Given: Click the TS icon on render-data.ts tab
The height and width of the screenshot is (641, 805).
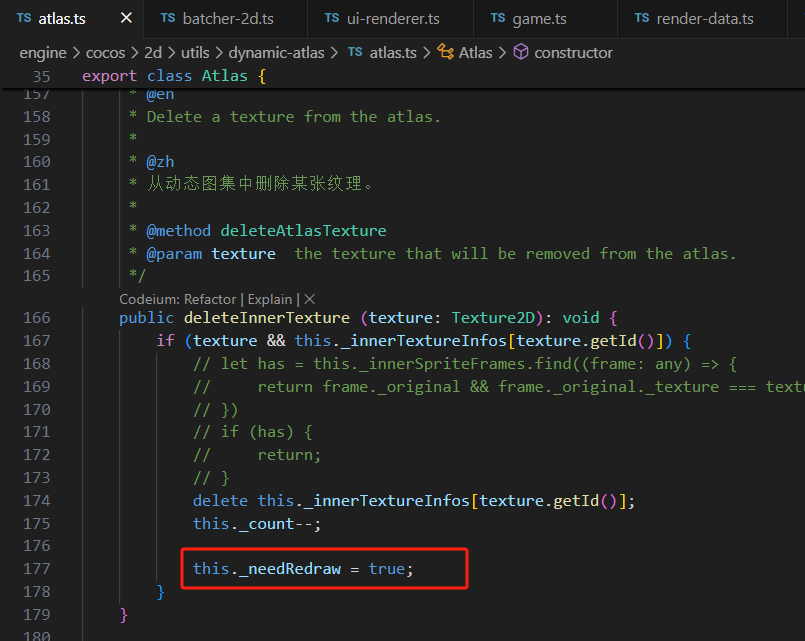Looking at the screenshot, I should pos(642,18).
